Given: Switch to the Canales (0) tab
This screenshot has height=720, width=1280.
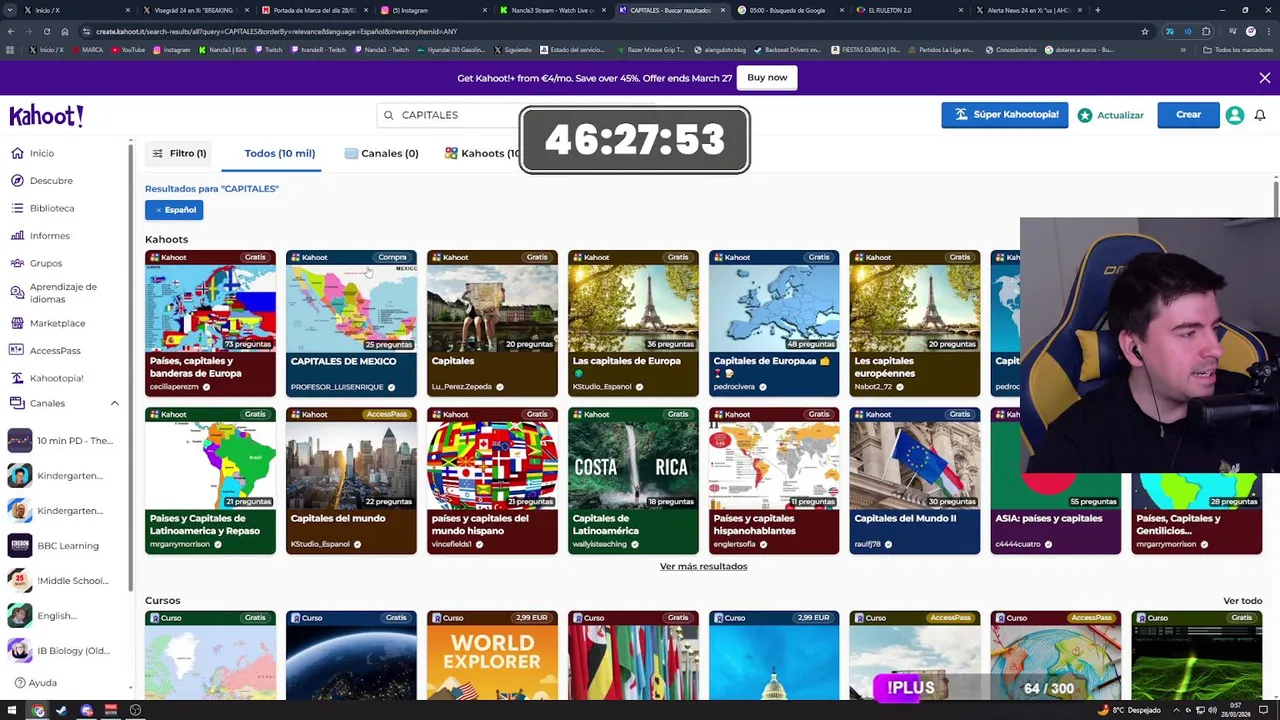Looking at the screenshot, I should point(381,153).
